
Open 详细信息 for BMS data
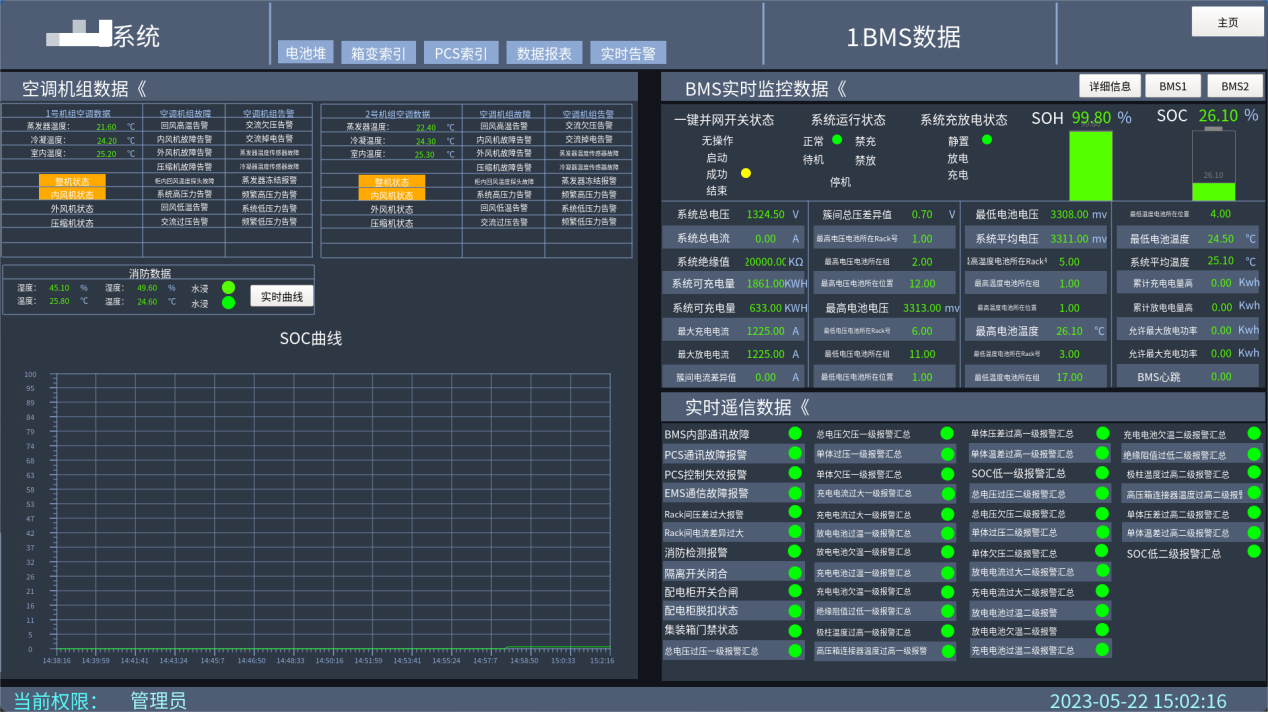(x=1109, y=86)
